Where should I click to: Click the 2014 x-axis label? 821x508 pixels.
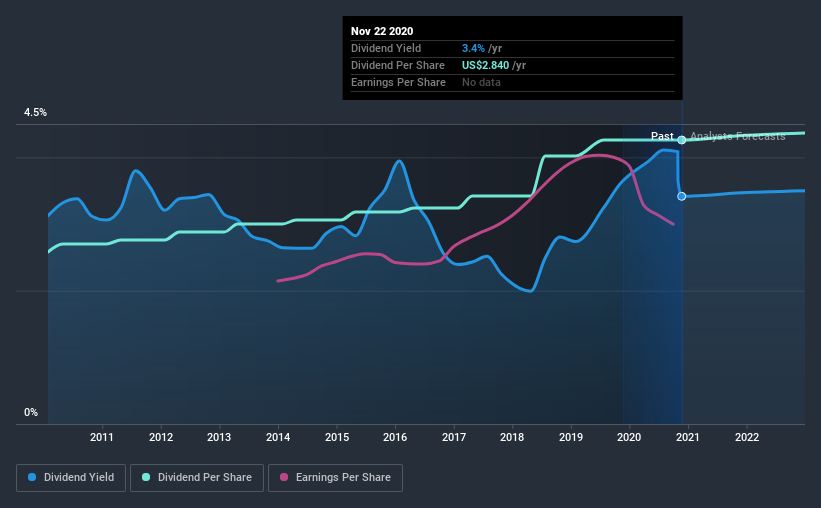[278, 437]
